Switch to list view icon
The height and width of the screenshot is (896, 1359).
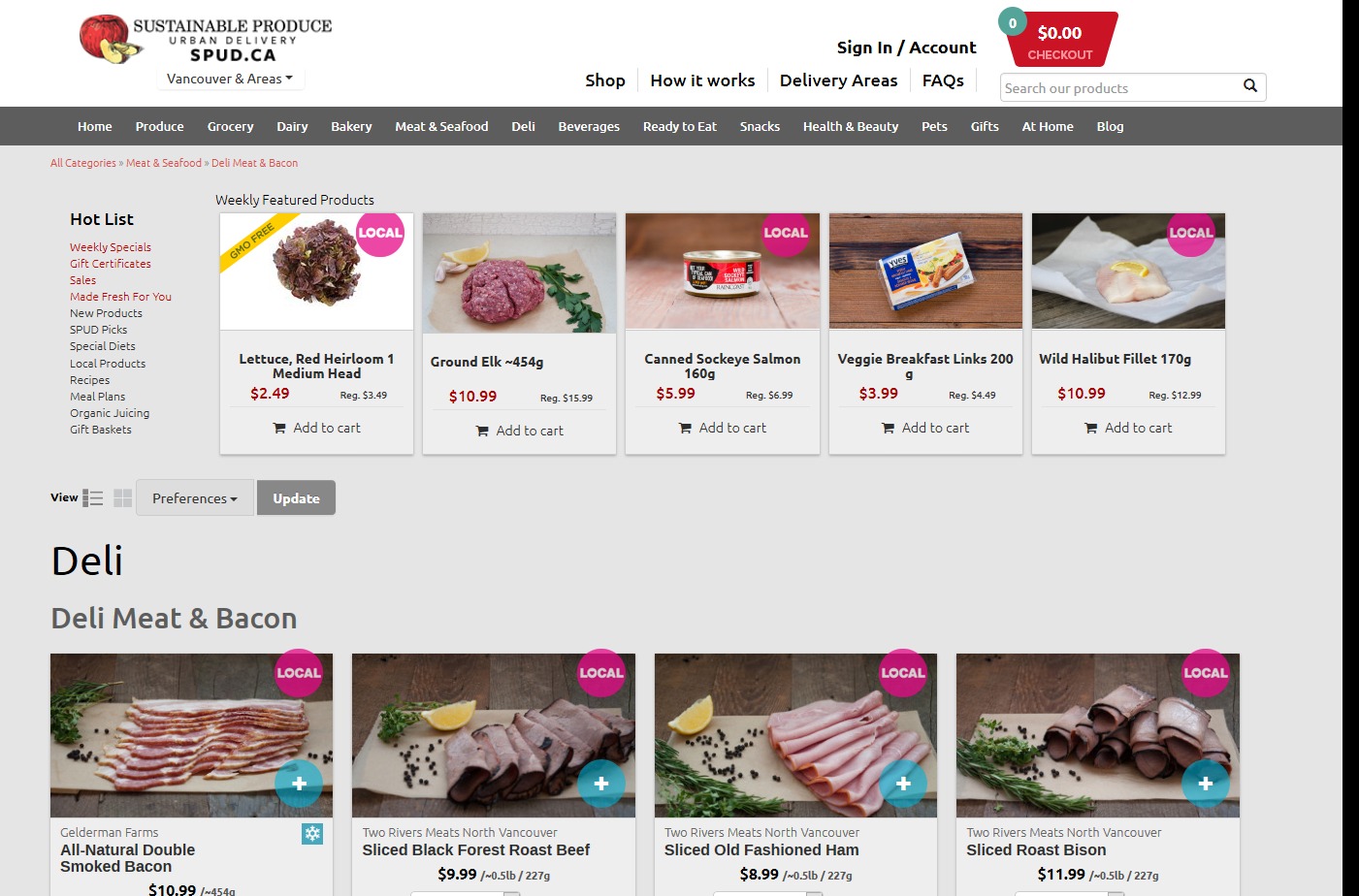[93, 497]
